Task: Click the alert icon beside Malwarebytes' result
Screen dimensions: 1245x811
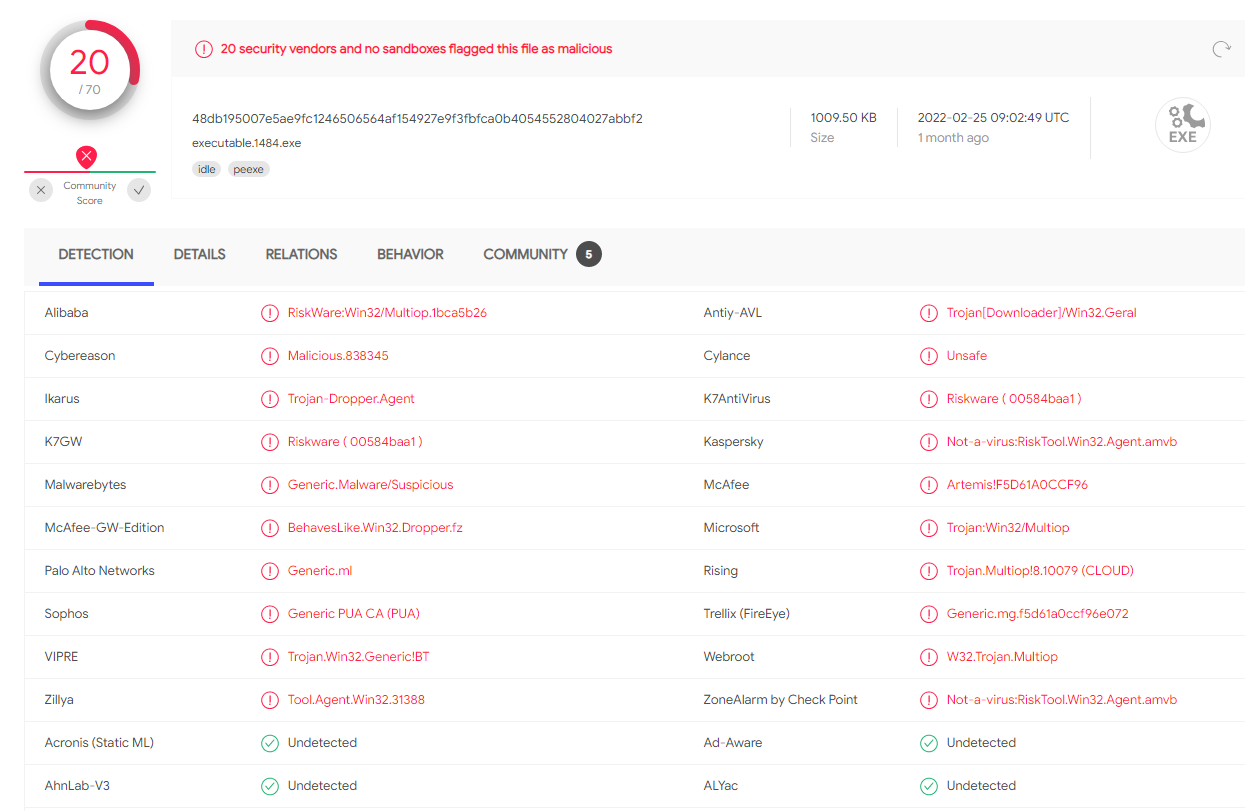Action: pos(270,485)
